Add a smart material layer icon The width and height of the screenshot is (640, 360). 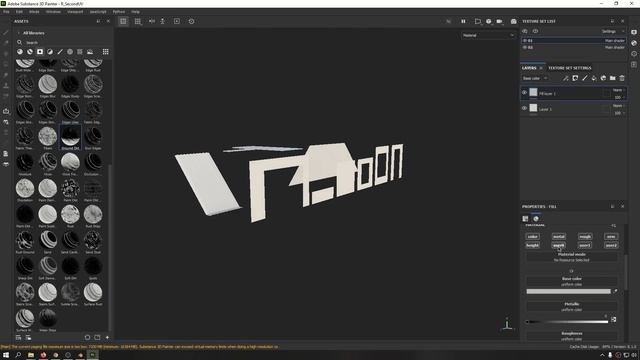[x=603, y=78]
